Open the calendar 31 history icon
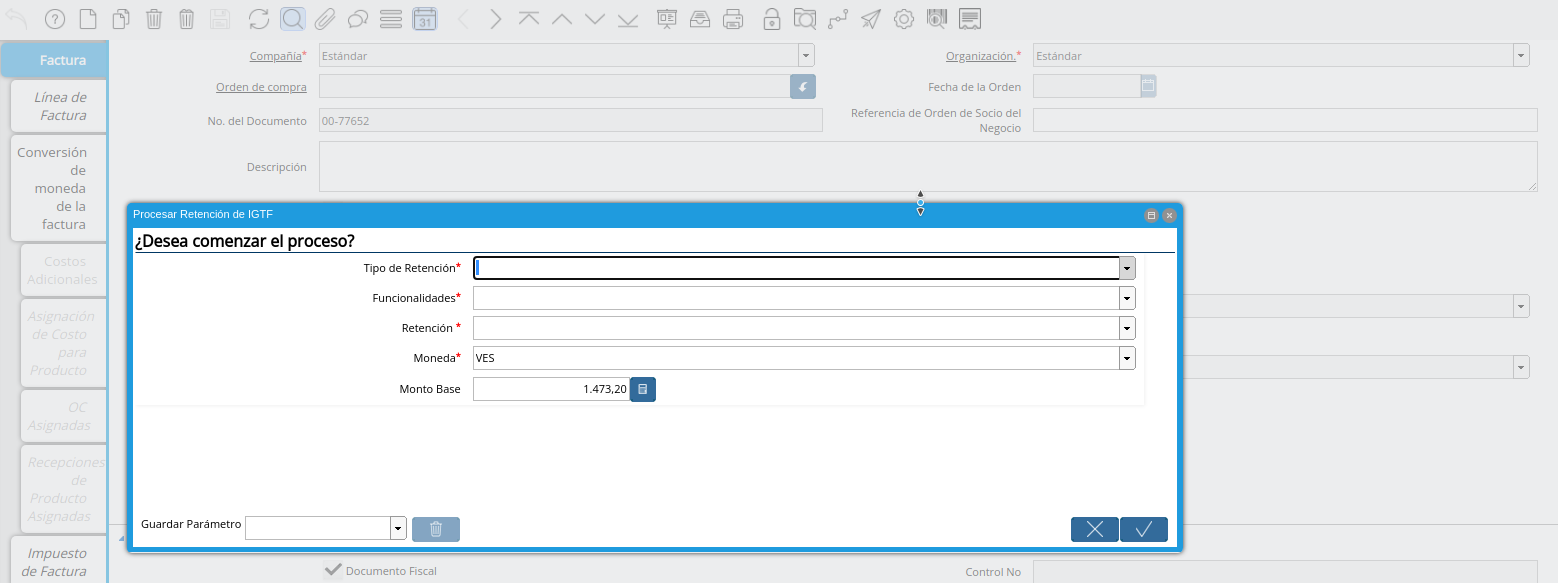The height and width of the screenshot is (583, 1558). coord(424,18)
